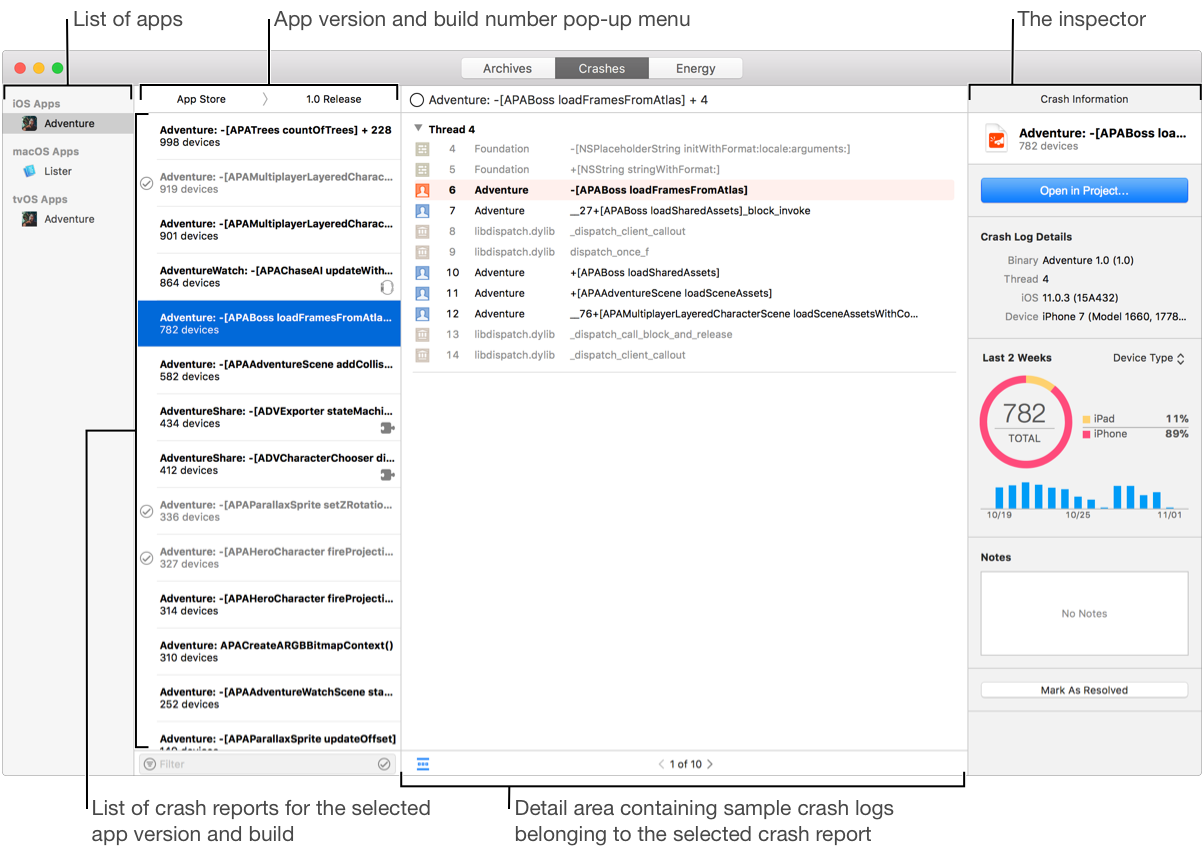Select frame 12 APAMultiplayerLayeredCharacterScene
The image size is (1204, 852).
[x=684, y=313]
